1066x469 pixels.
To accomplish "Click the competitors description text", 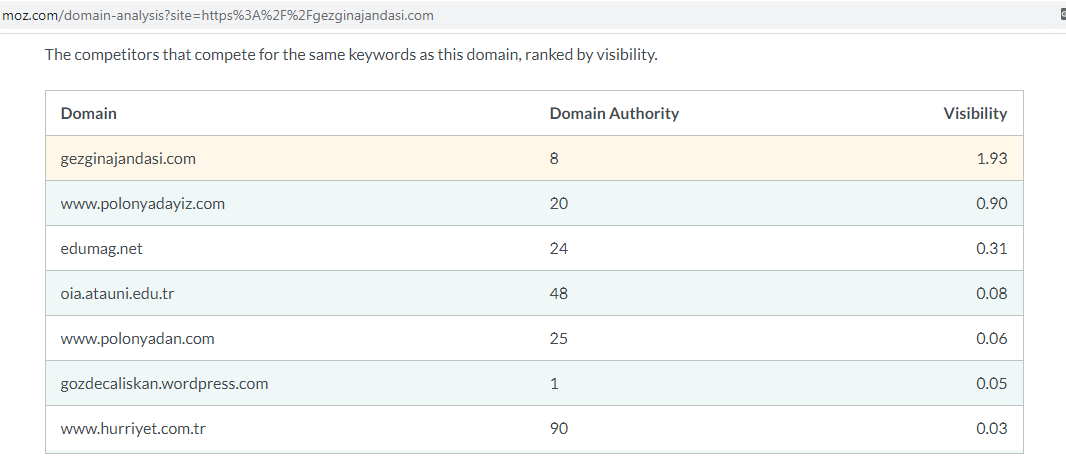I will click(351, 54).
